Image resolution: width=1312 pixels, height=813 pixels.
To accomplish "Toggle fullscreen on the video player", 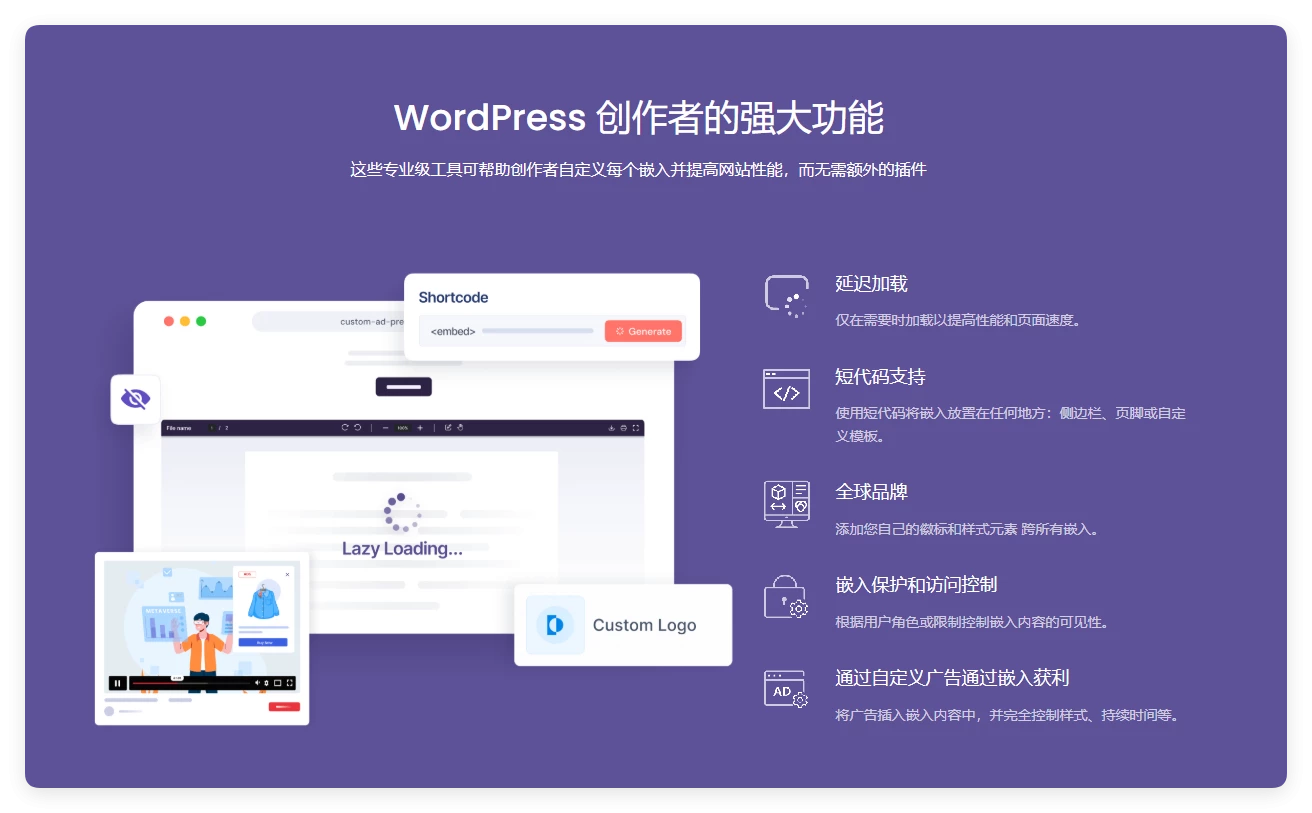I will pyautogui.click(x=290, y=683).
